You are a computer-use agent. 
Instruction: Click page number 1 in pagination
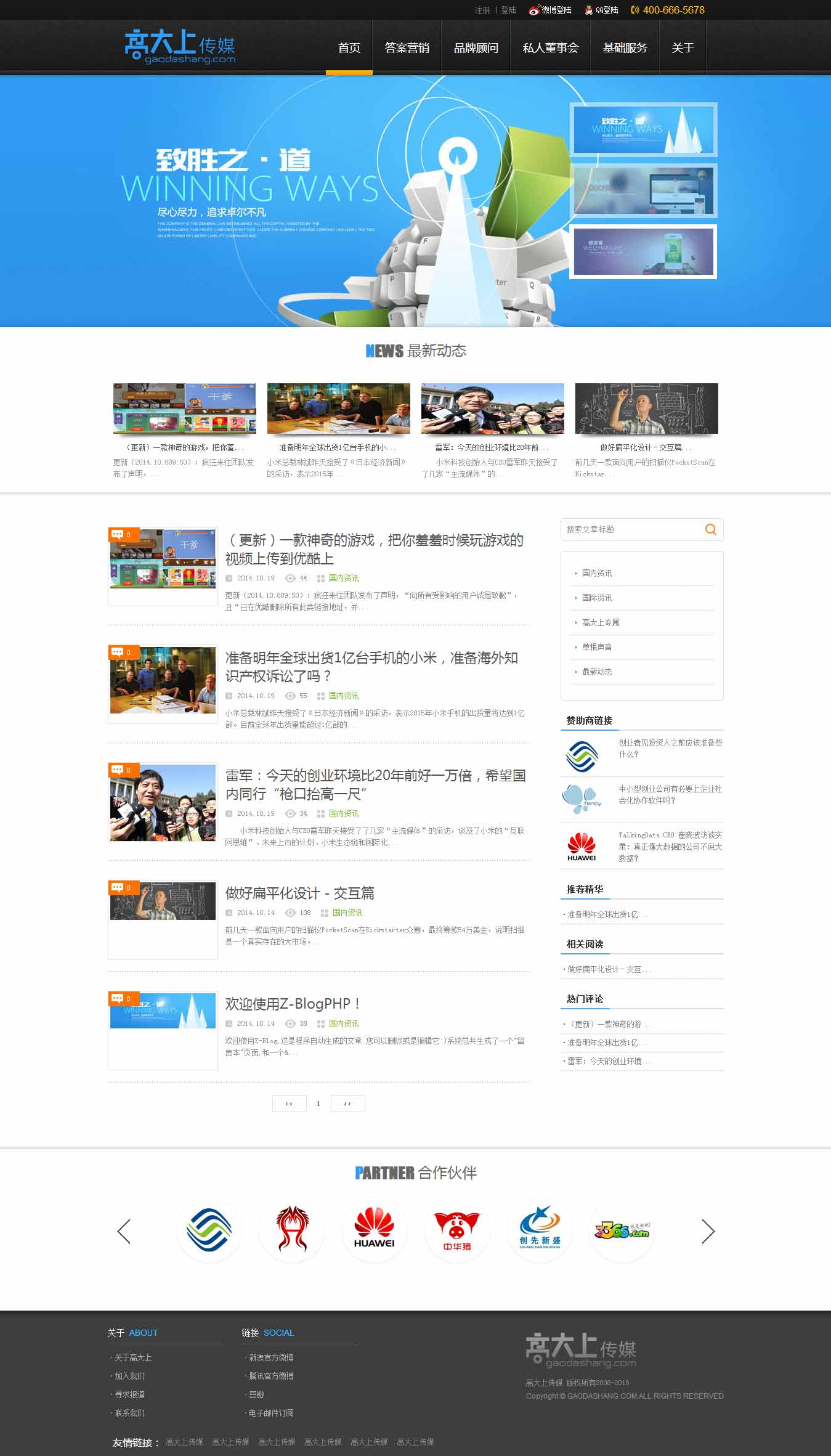coord(318,1103)
